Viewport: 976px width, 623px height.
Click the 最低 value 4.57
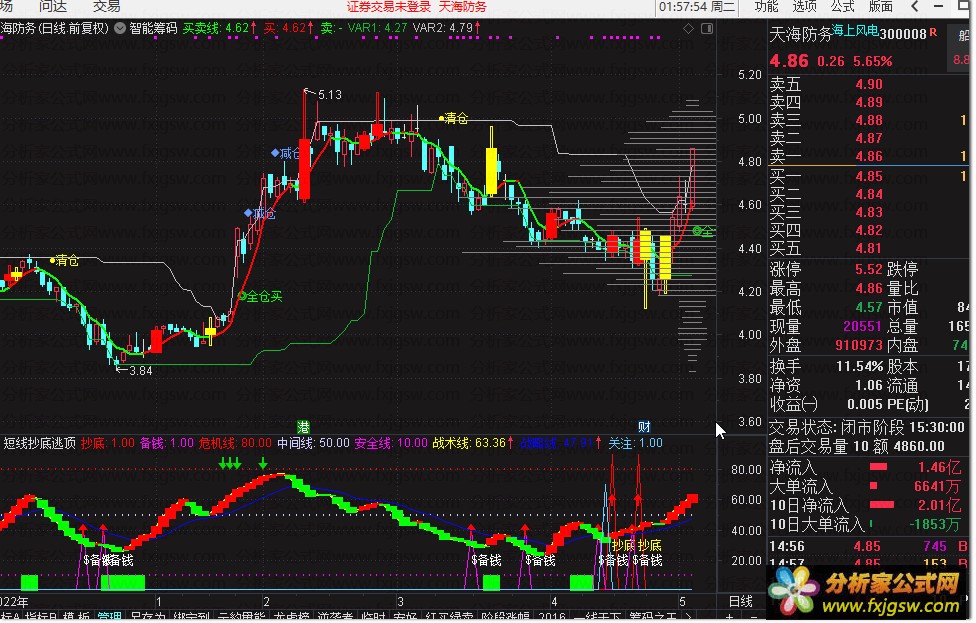tap(869, 307)
